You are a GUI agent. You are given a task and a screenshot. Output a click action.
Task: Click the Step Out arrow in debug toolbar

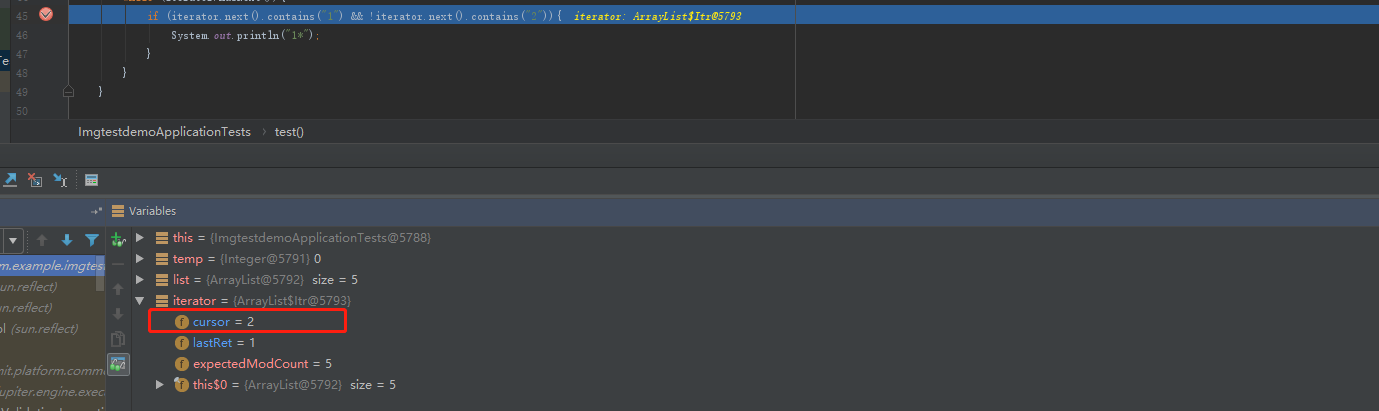10,180
